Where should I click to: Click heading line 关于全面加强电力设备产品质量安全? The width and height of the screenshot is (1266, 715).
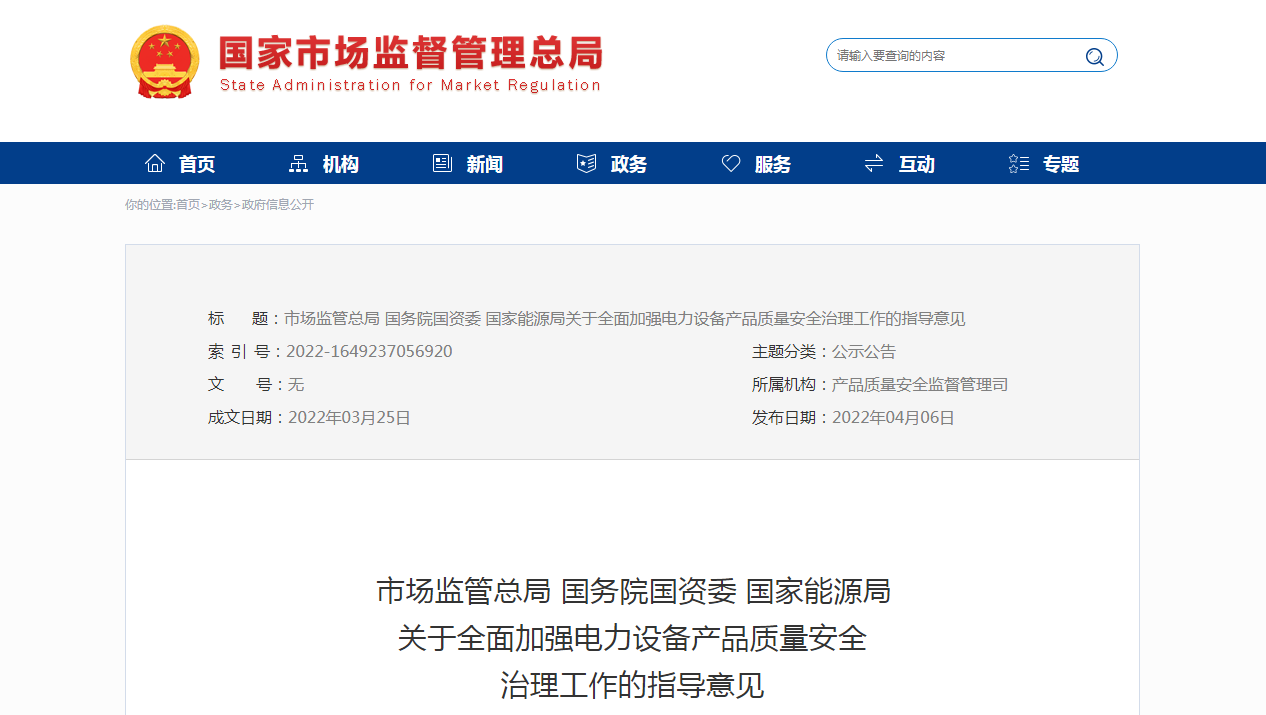632,638
